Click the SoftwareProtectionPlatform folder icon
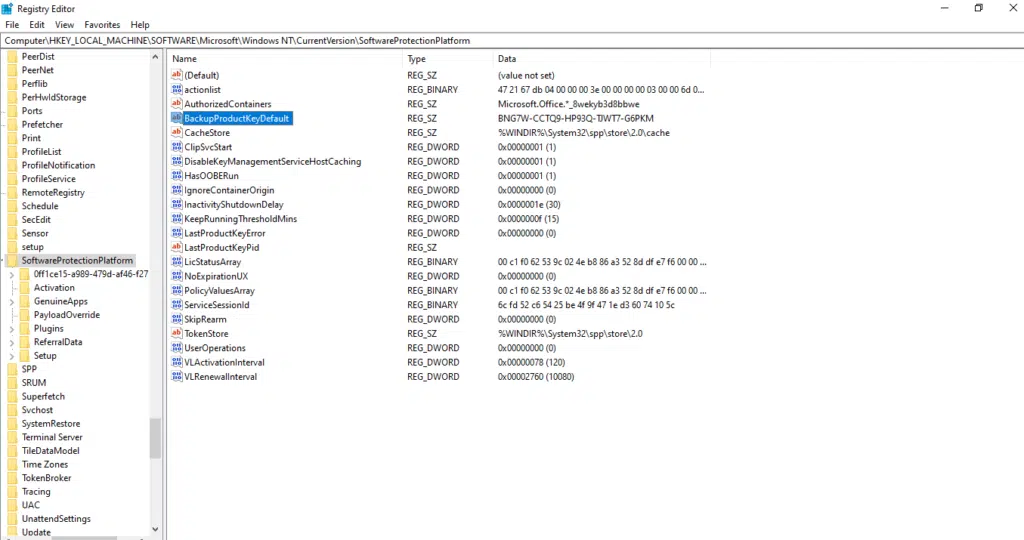 point(12,261)
